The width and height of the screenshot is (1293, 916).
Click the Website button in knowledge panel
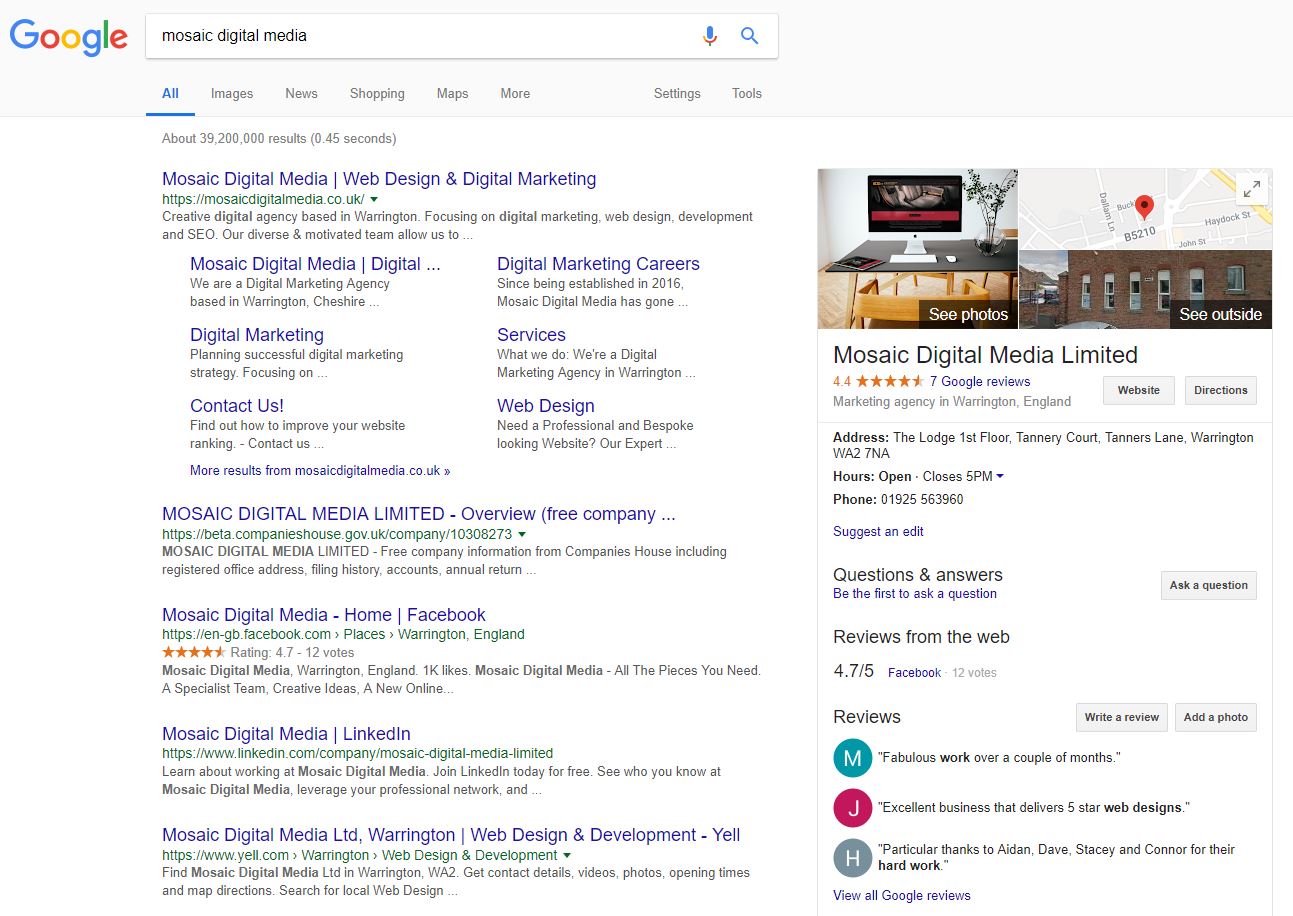[x=1139, y=390]
